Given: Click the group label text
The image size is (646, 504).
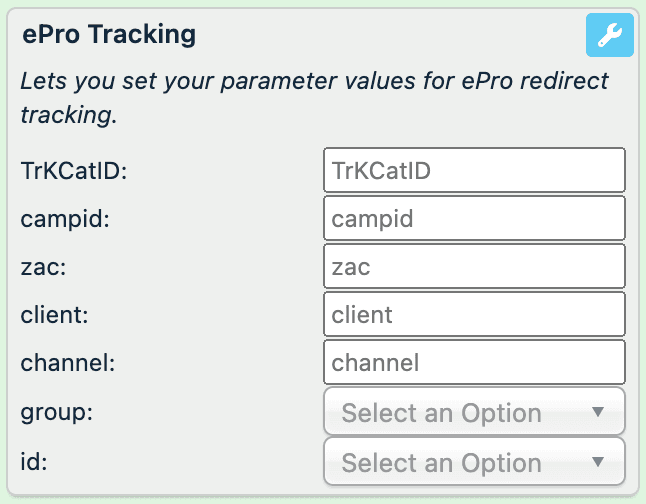Looking at the screenshot, I should tap(56, 412).
